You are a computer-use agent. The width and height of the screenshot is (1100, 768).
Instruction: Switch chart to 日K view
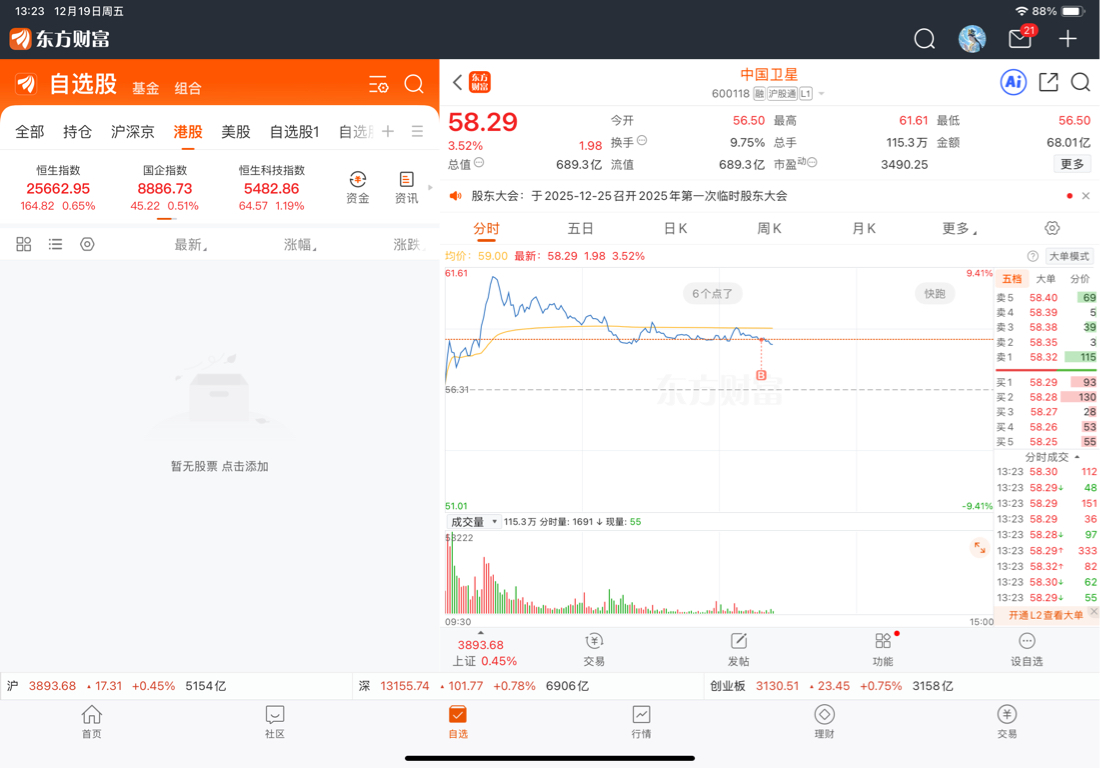(675, 229)
